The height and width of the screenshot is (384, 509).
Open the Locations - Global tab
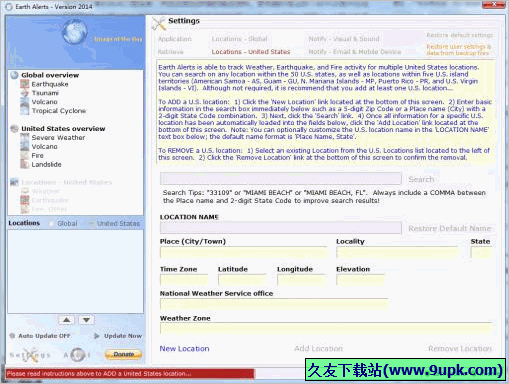pos(239,39)
